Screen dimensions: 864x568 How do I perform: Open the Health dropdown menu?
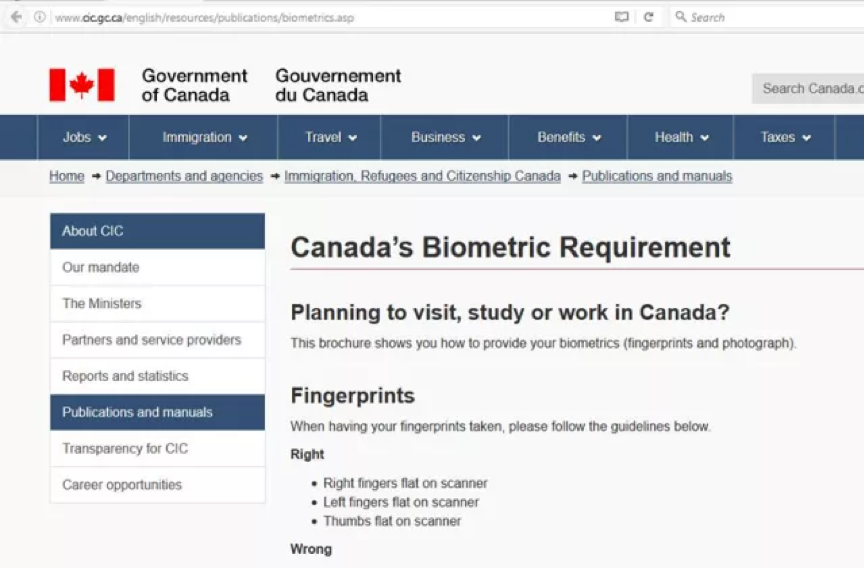coord(681,137)
